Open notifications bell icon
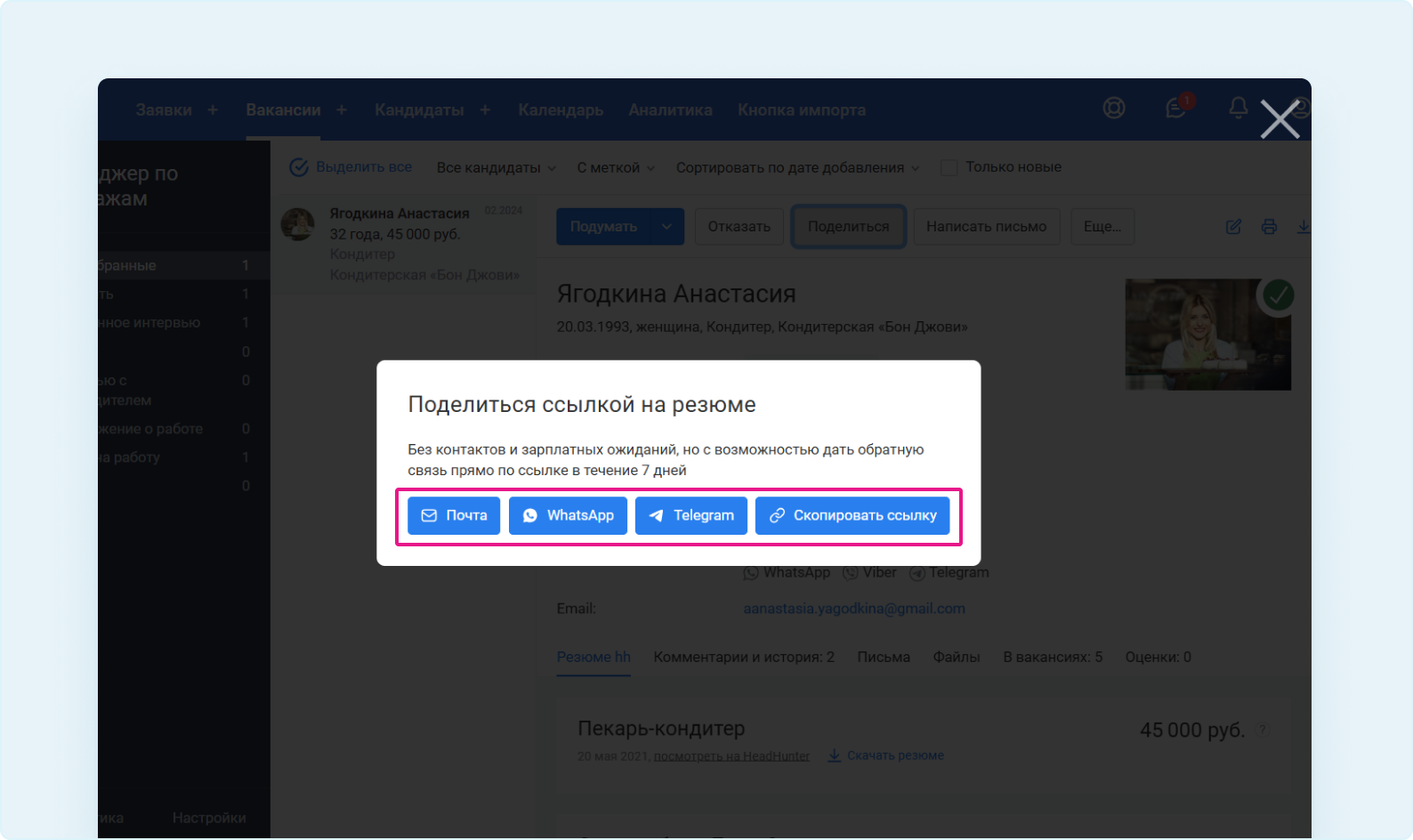Screen dimensions: 1413x840 1238,108
